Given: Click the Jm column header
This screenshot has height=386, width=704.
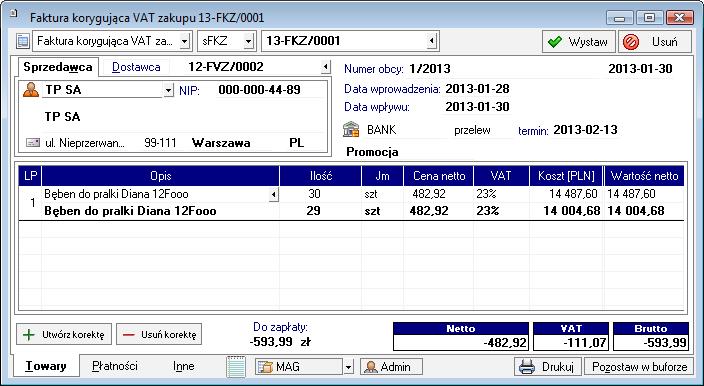Looking at the screenshot, I should (382, 176).
